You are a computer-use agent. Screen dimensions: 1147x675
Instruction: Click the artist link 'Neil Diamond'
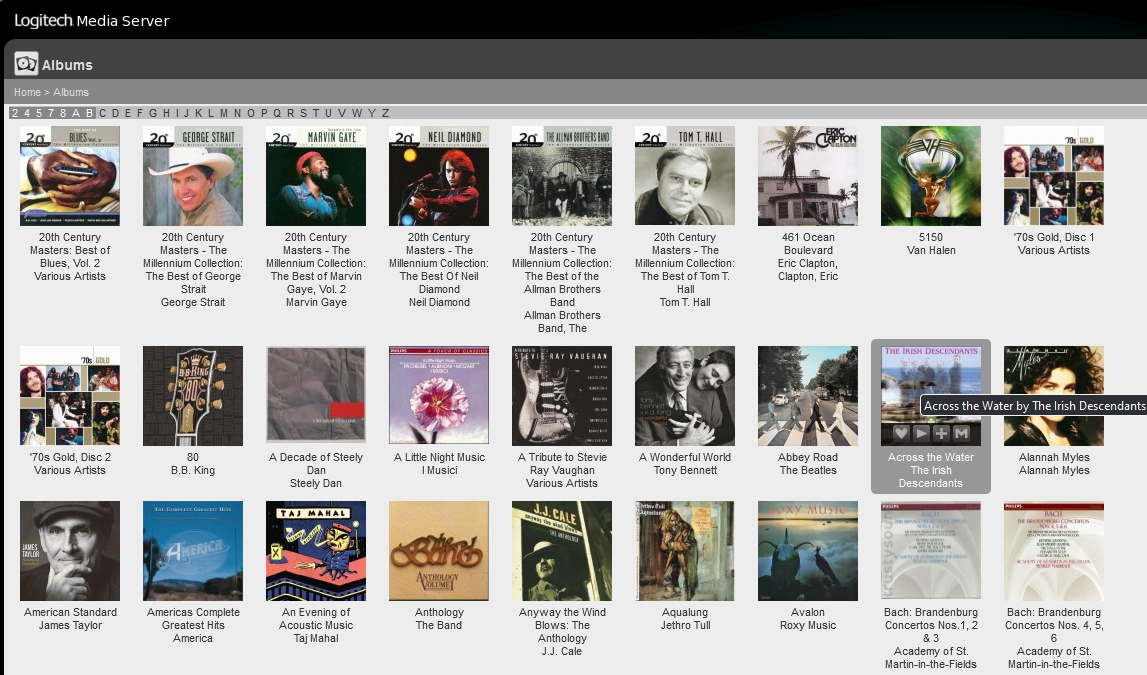click(439, 302)
